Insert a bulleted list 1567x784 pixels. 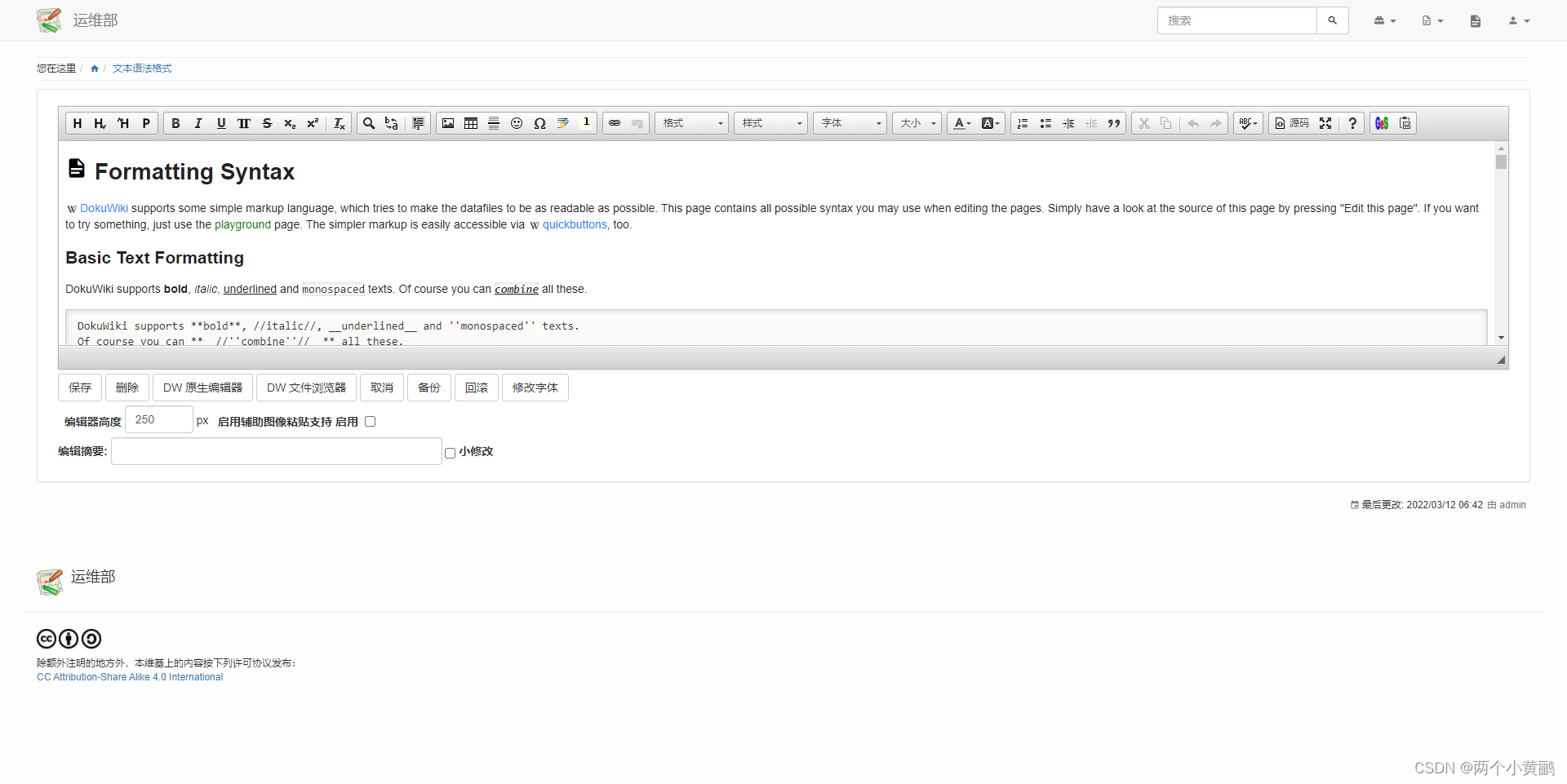point(1045,123)
